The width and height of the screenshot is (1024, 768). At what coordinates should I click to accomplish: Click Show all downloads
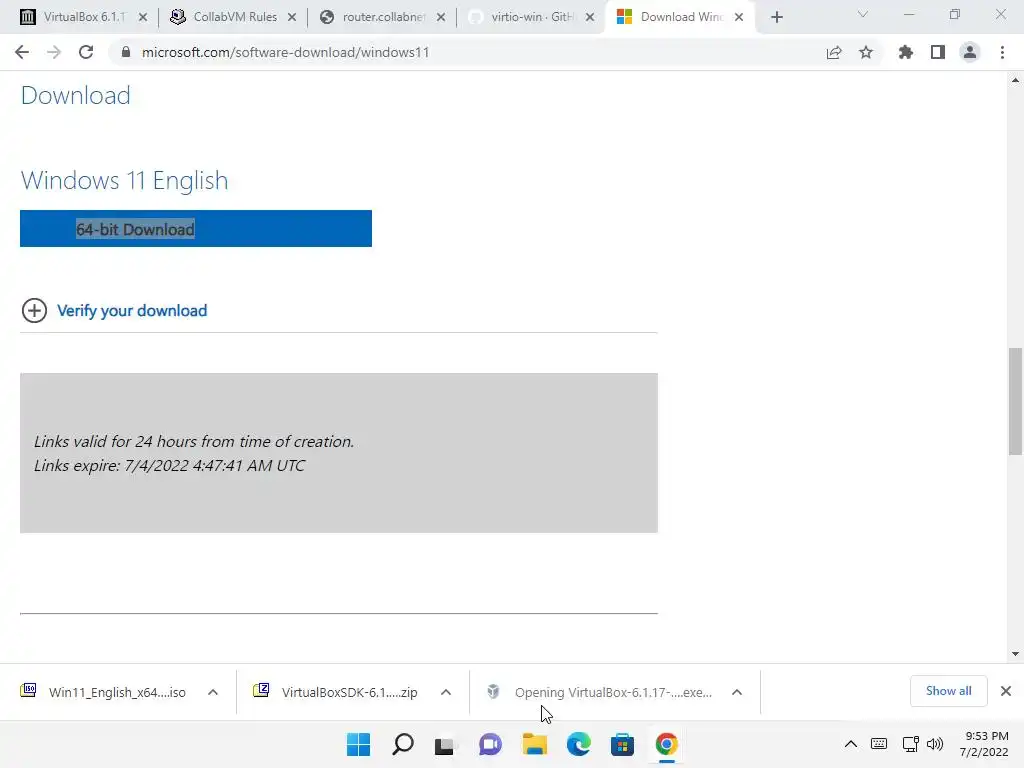pos(948,691)
